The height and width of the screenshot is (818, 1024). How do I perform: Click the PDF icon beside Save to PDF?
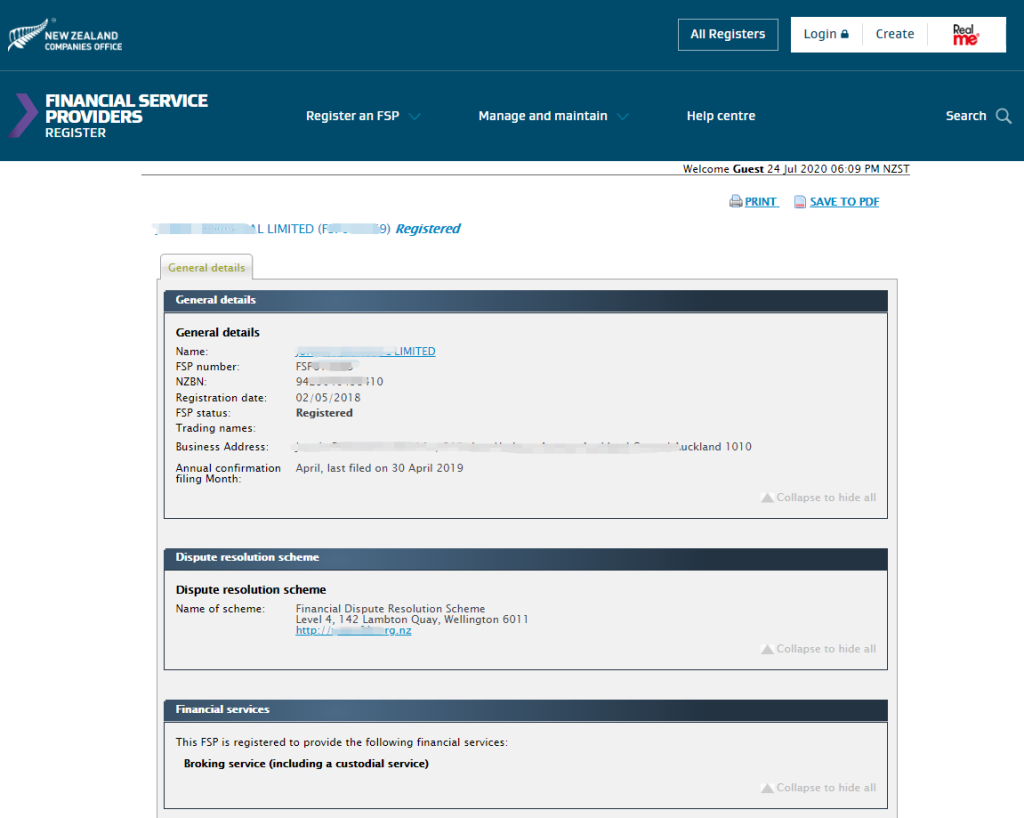(x=800, y=202)
